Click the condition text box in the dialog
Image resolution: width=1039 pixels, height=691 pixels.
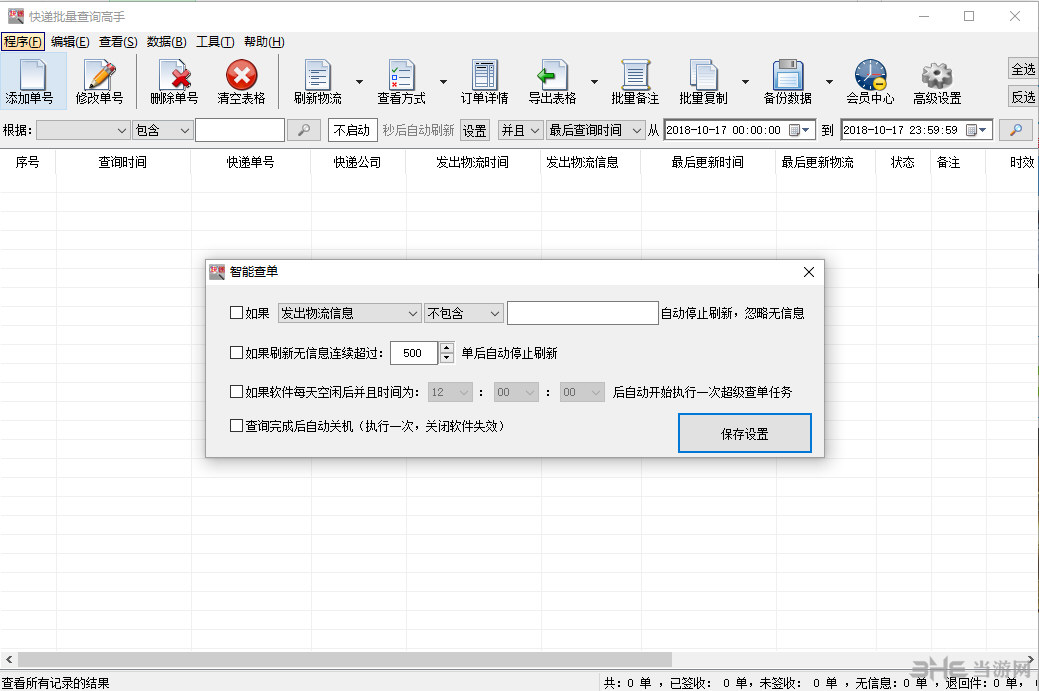(582, 313)
